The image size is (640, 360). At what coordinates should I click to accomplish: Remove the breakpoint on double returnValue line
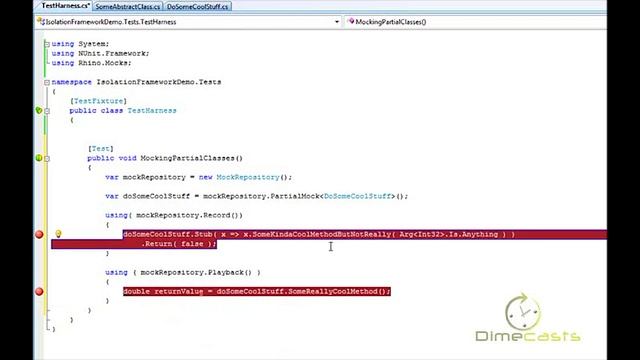coord(39,291)
